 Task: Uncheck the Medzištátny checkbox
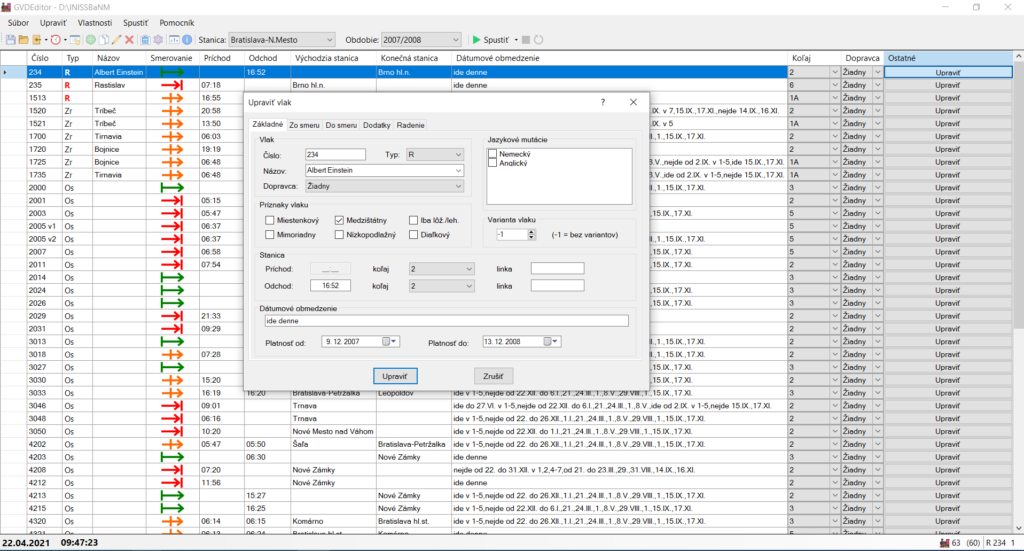(x=339, y=220)
